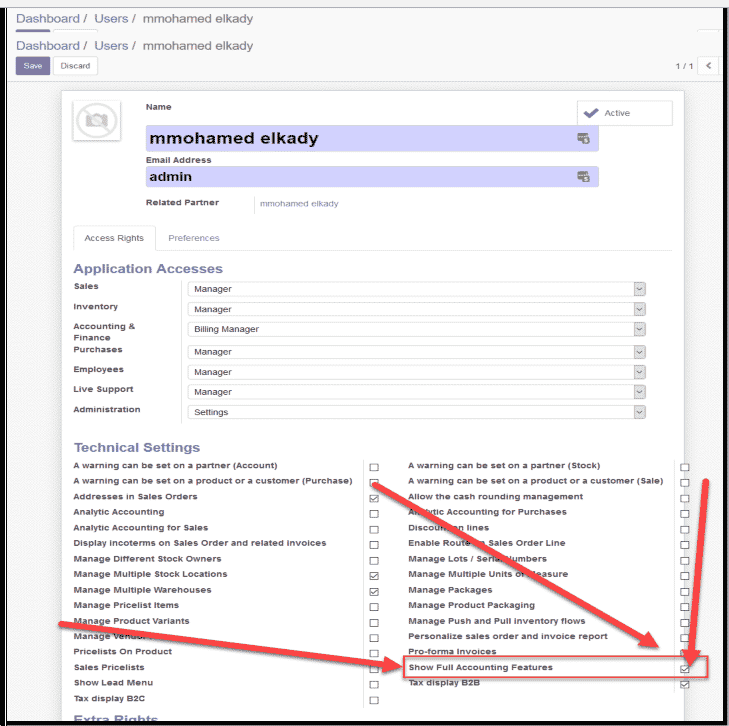Switch to the Access Rights tab
Viewport: 729px width, 726px height.
(114, 238)
